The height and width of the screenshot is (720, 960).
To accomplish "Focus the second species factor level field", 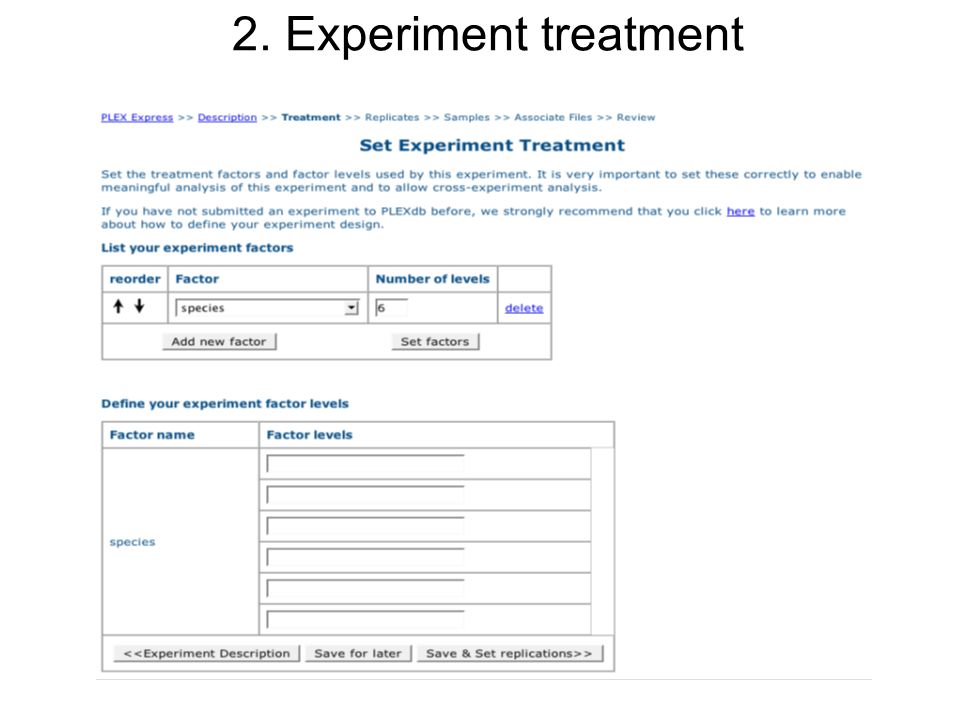I will [366, 495].
